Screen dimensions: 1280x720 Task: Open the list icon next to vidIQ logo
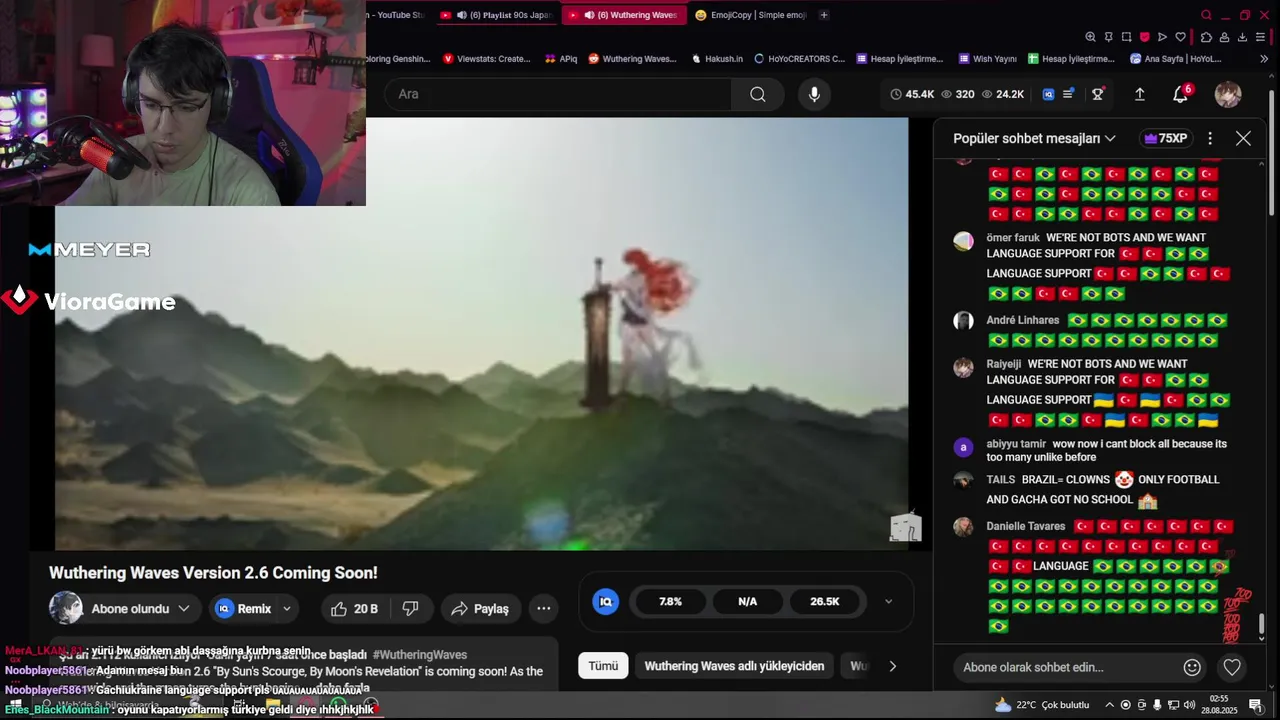click(x=1068, y=94)
